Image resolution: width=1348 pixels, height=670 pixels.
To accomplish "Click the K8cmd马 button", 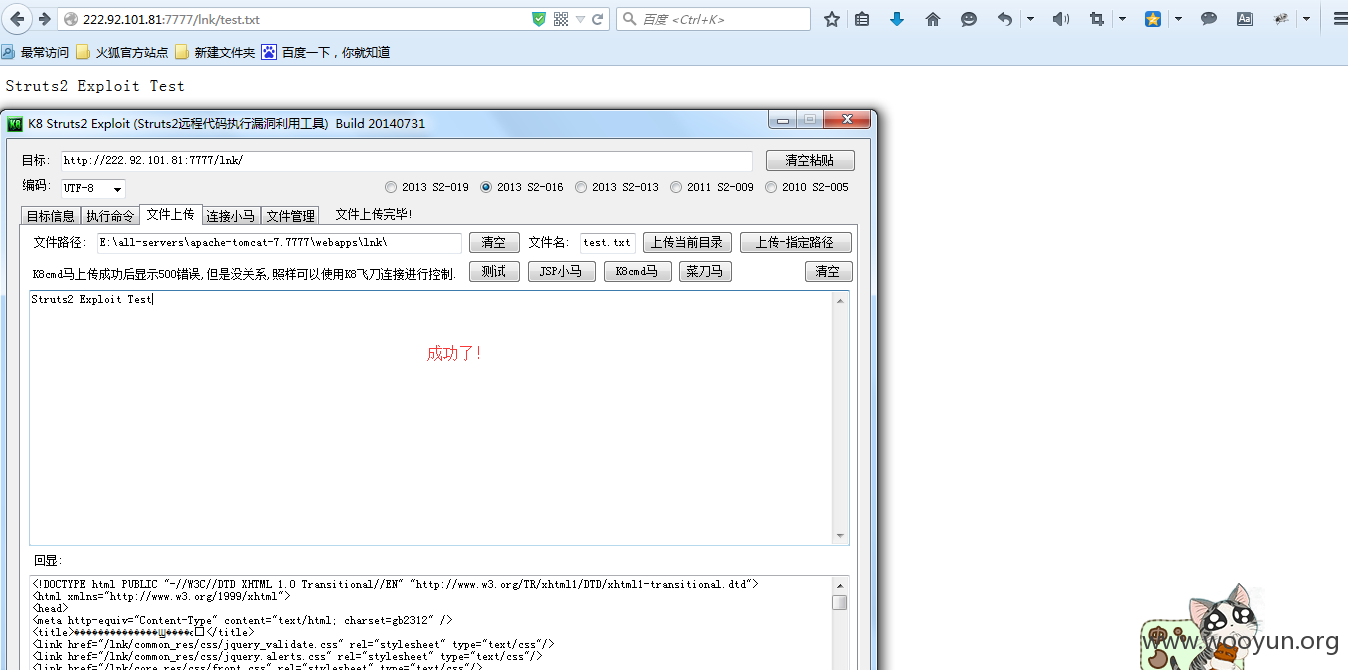I will tap(637, 272).
